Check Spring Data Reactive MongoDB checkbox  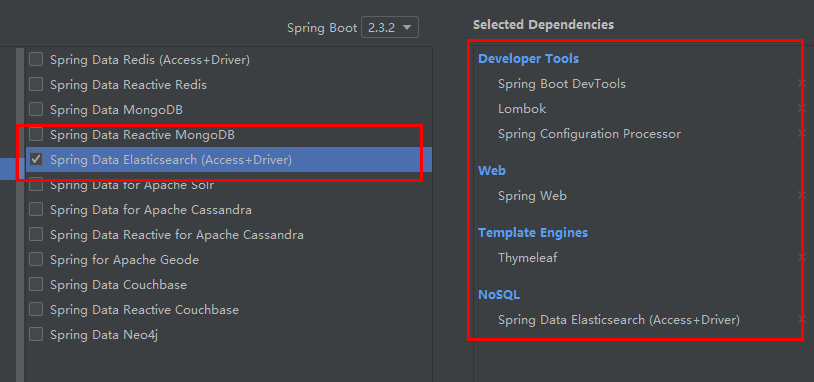36,135
